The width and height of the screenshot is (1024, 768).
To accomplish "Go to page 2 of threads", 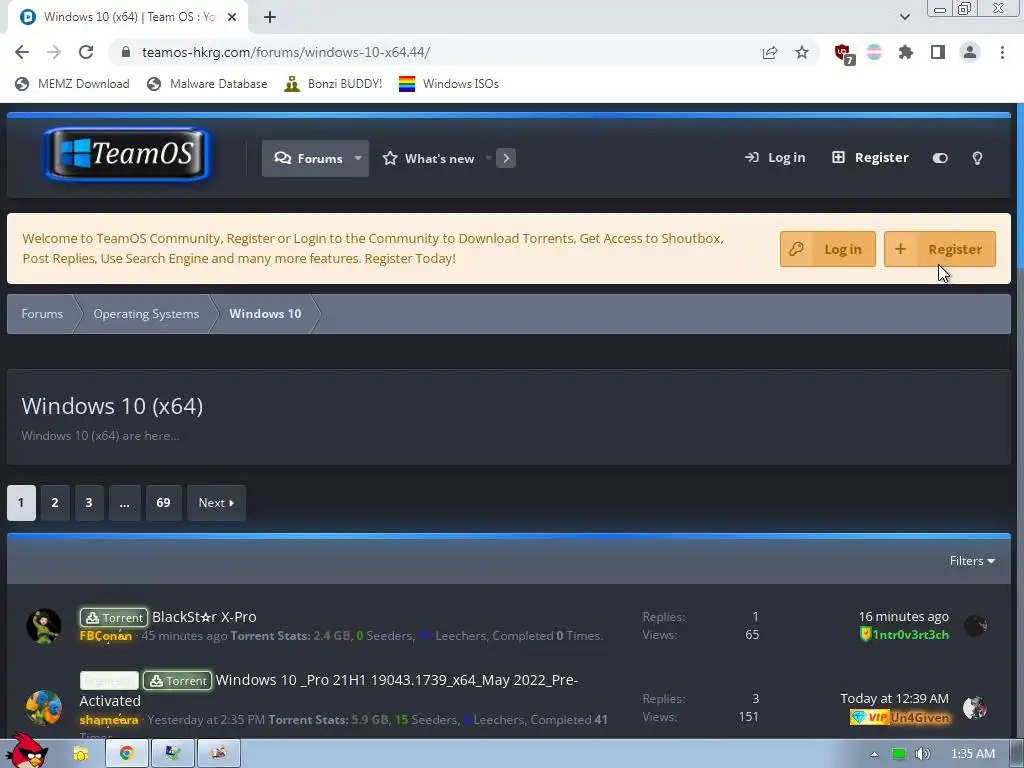I will (x=55, y=503).
